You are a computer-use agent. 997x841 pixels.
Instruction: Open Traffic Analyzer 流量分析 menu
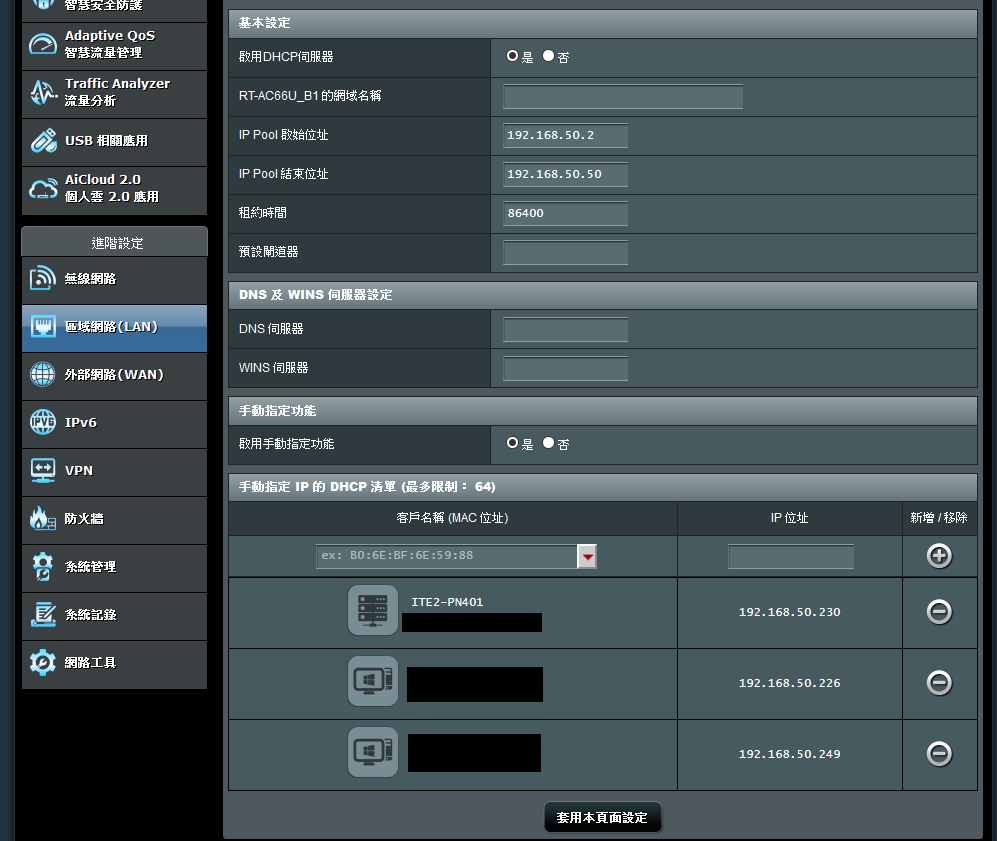114,94
